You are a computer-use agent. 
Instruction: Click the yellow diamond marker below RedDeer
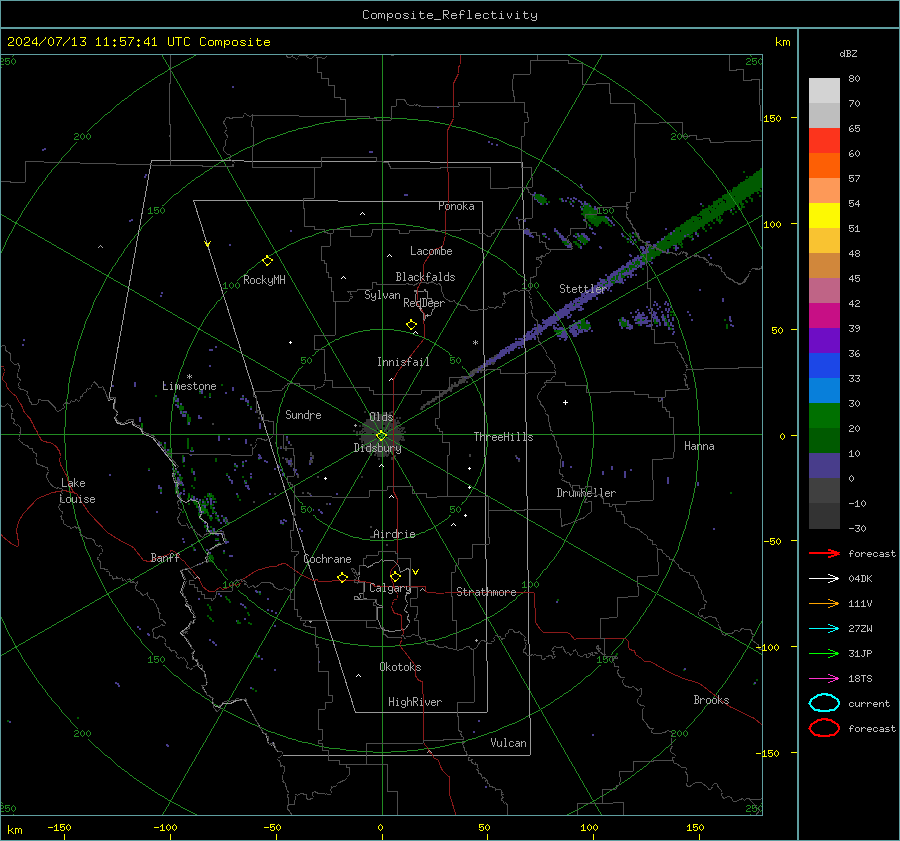411,324
